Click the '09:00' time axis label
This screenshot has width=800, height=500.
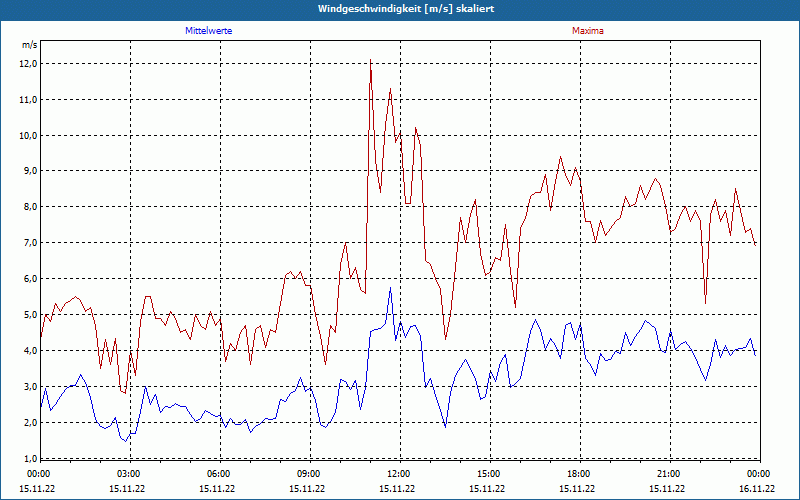point(310,473)
